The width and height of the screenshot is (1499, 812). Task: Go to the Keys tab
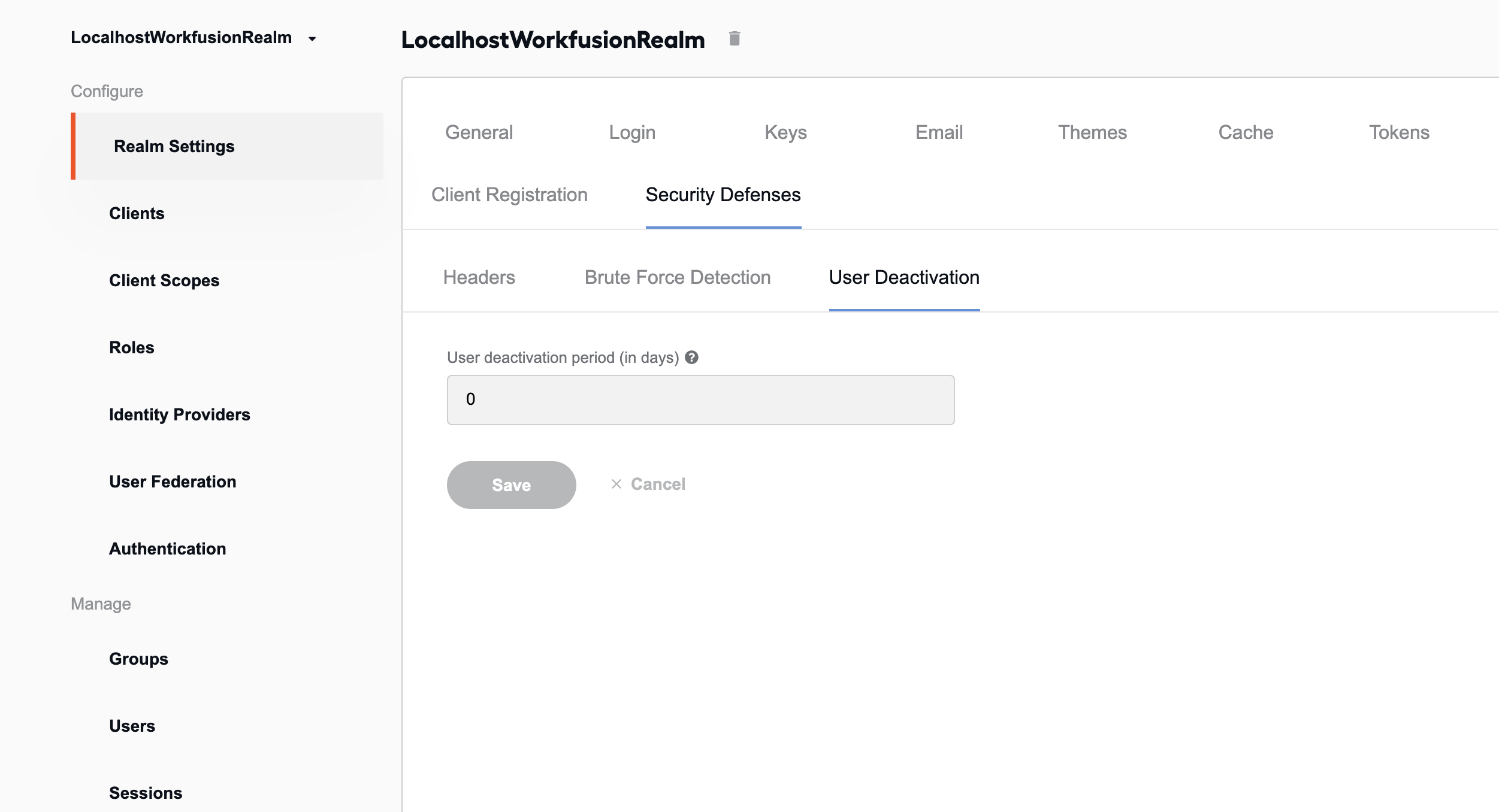(785, 132)
